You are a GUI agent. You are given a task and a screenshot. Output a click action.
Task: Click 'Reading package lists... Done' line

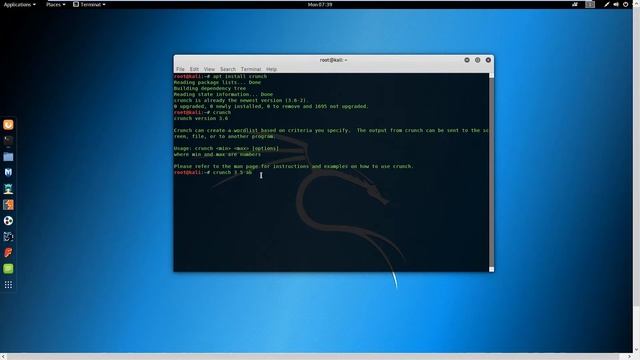(x=218, y=82)
